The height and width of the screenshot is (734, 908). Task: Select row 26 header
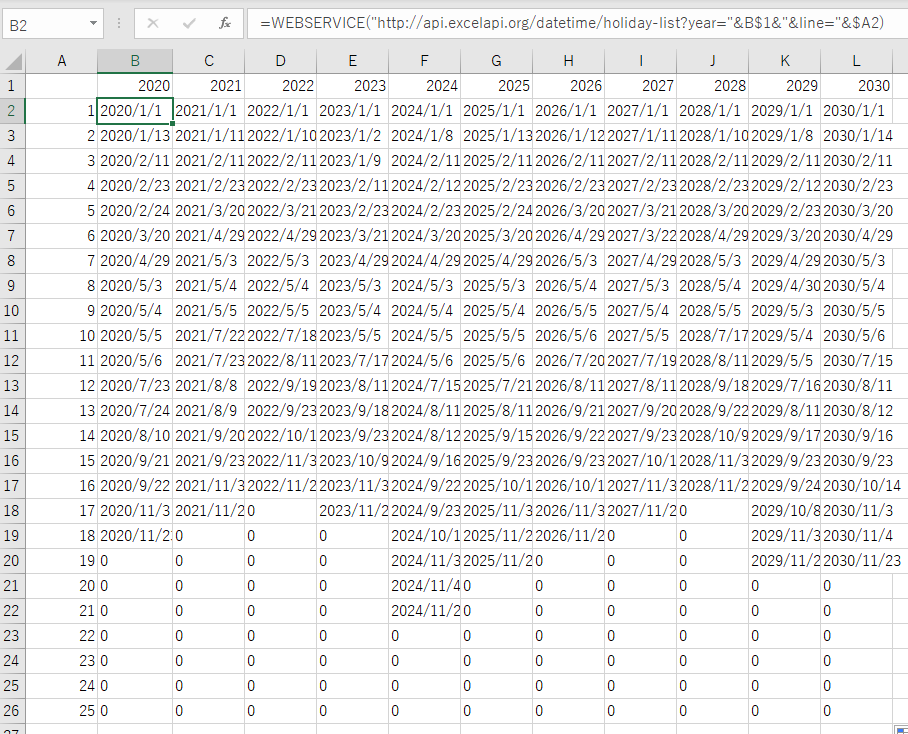12,710
